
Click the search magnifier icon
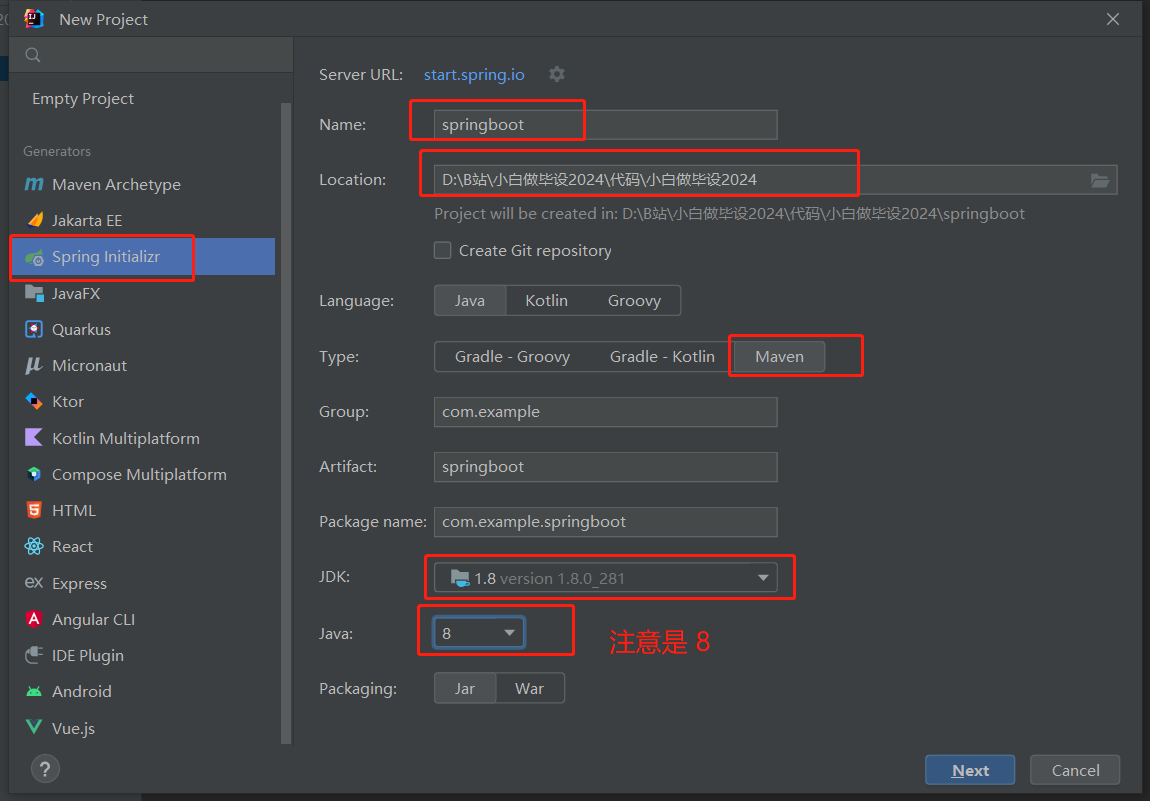[x=33, y=54]
